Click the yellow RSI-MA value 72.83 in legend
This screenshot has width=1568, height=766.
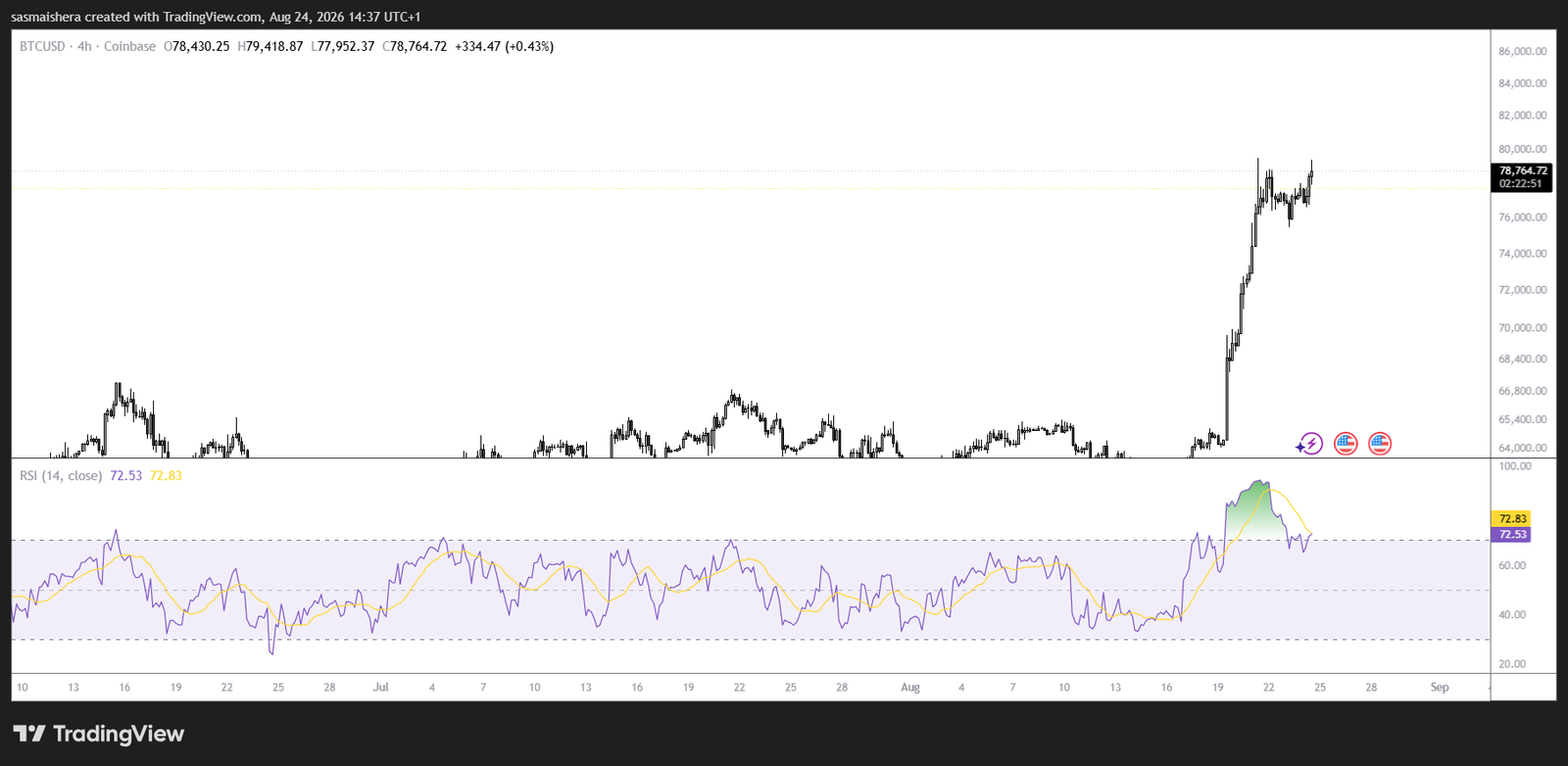(x=166, y=475)
